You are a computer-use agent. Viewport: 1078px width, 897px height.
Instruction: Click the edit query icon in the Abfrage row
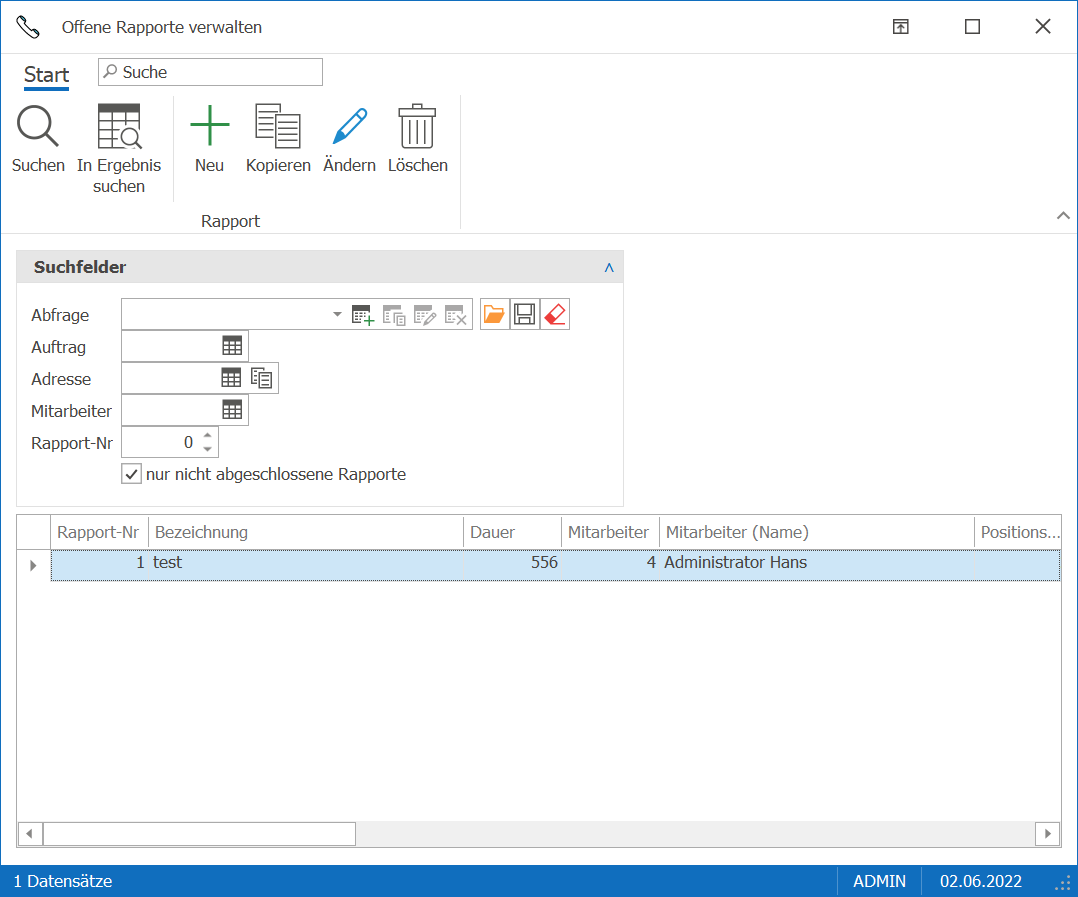[425, 315]
